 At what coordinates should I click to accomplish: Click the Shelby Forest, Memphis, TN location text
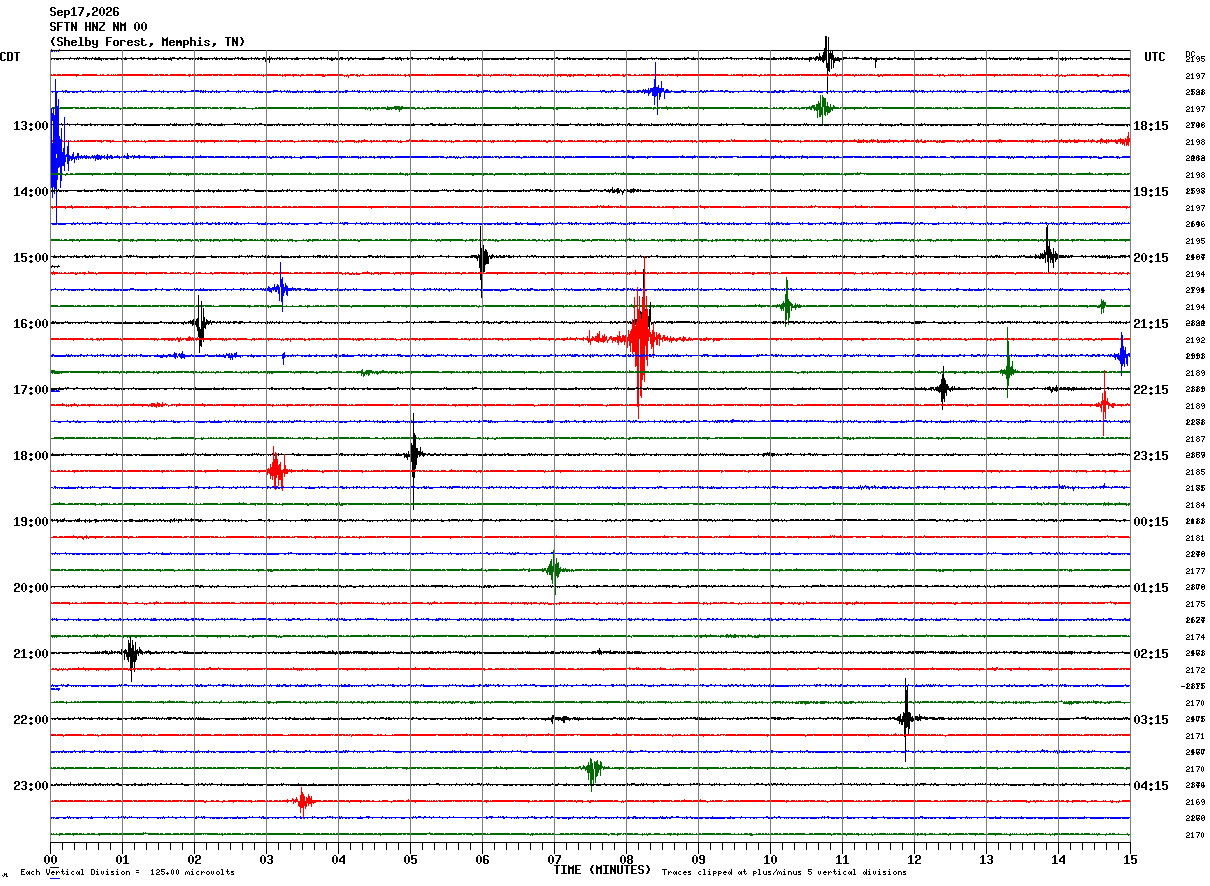pyautogui.click(x=147, y=42)
